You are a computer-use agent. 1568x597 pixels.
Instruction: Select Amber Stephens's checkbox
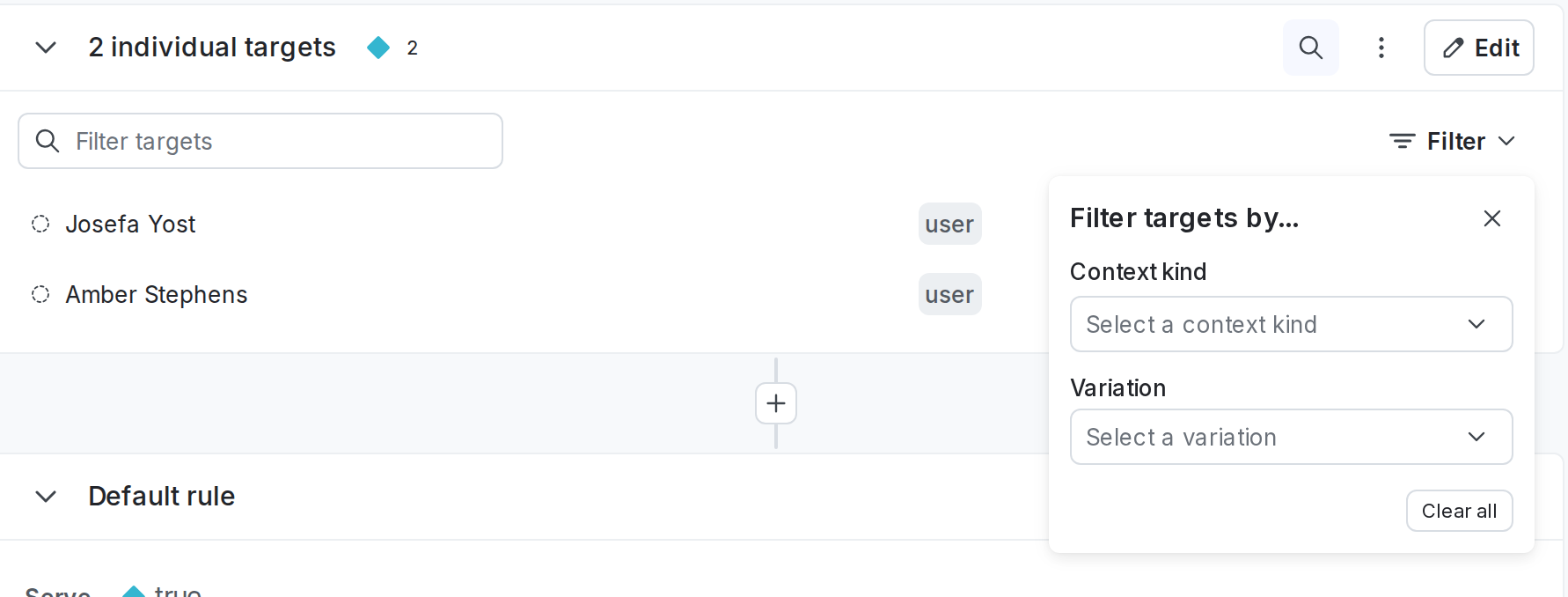click(40, 295)
